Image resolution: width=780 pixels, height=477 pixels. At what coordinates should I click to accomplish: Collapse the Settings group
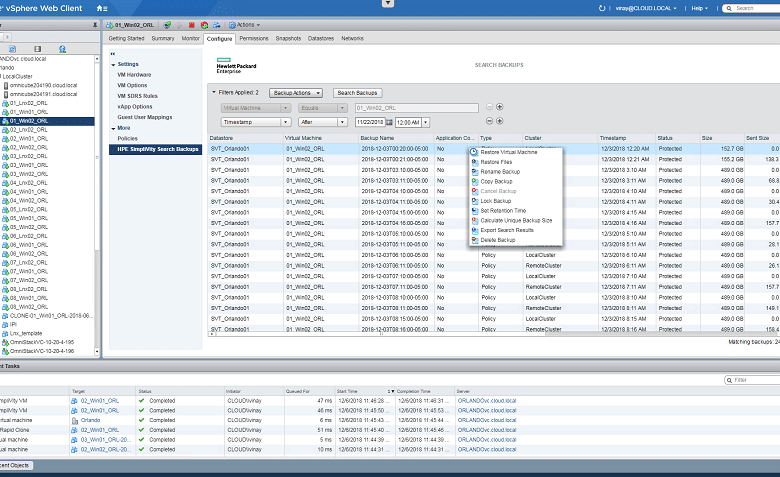[113, 65]
